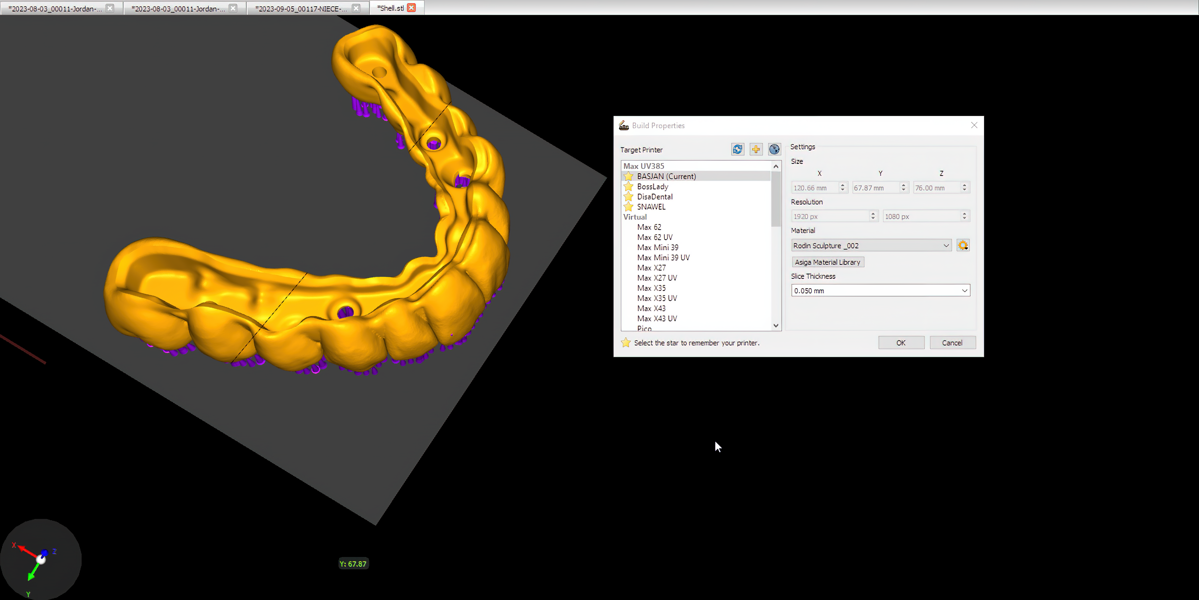Close the Shell.stl tab with red X
The width and height of the screenshot is (1199, 600).
pyautogui.click(x=411, y=8)
